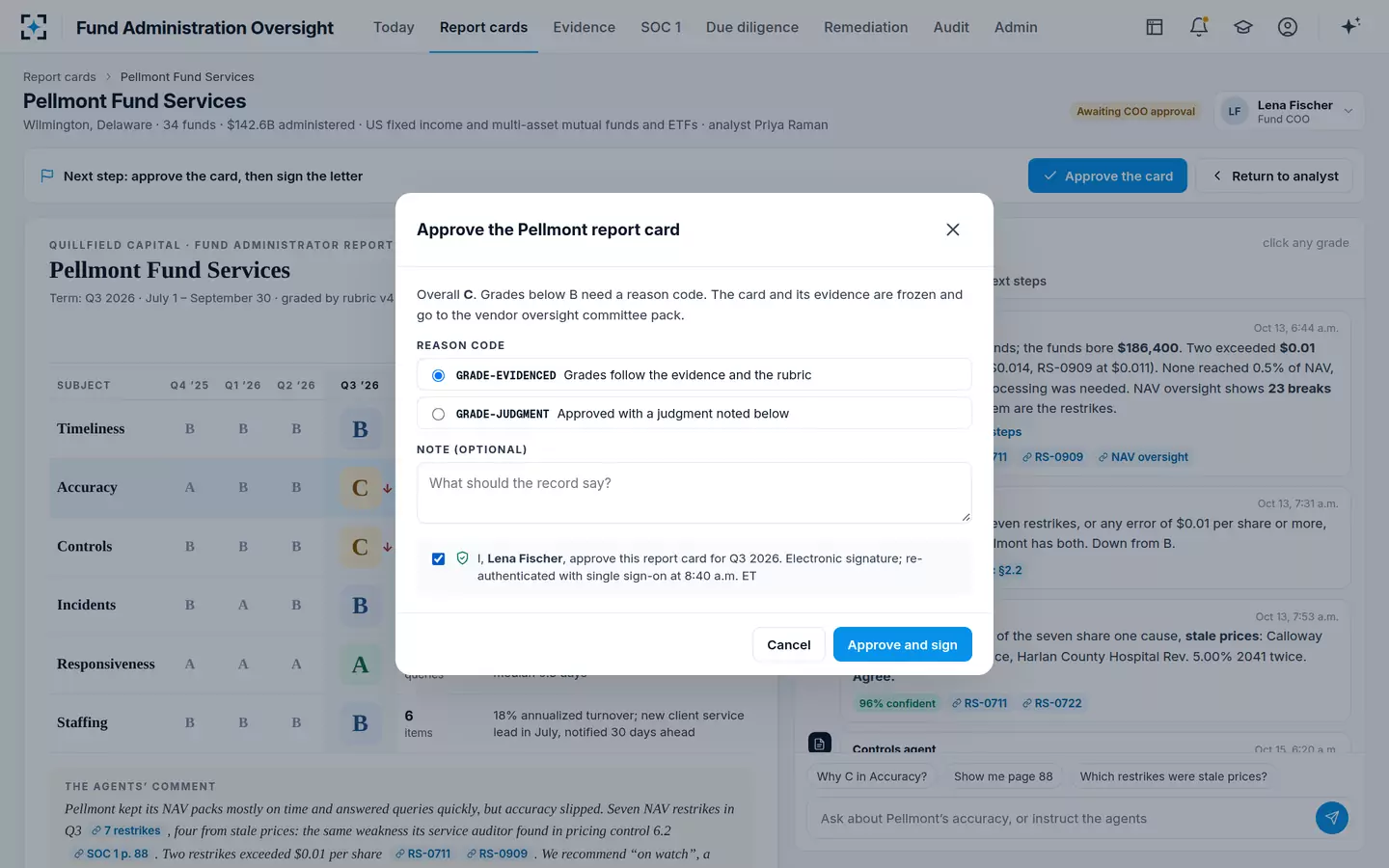Click in the optional note field
This screenshot has height=868, width=1389.
pos(694,493)
